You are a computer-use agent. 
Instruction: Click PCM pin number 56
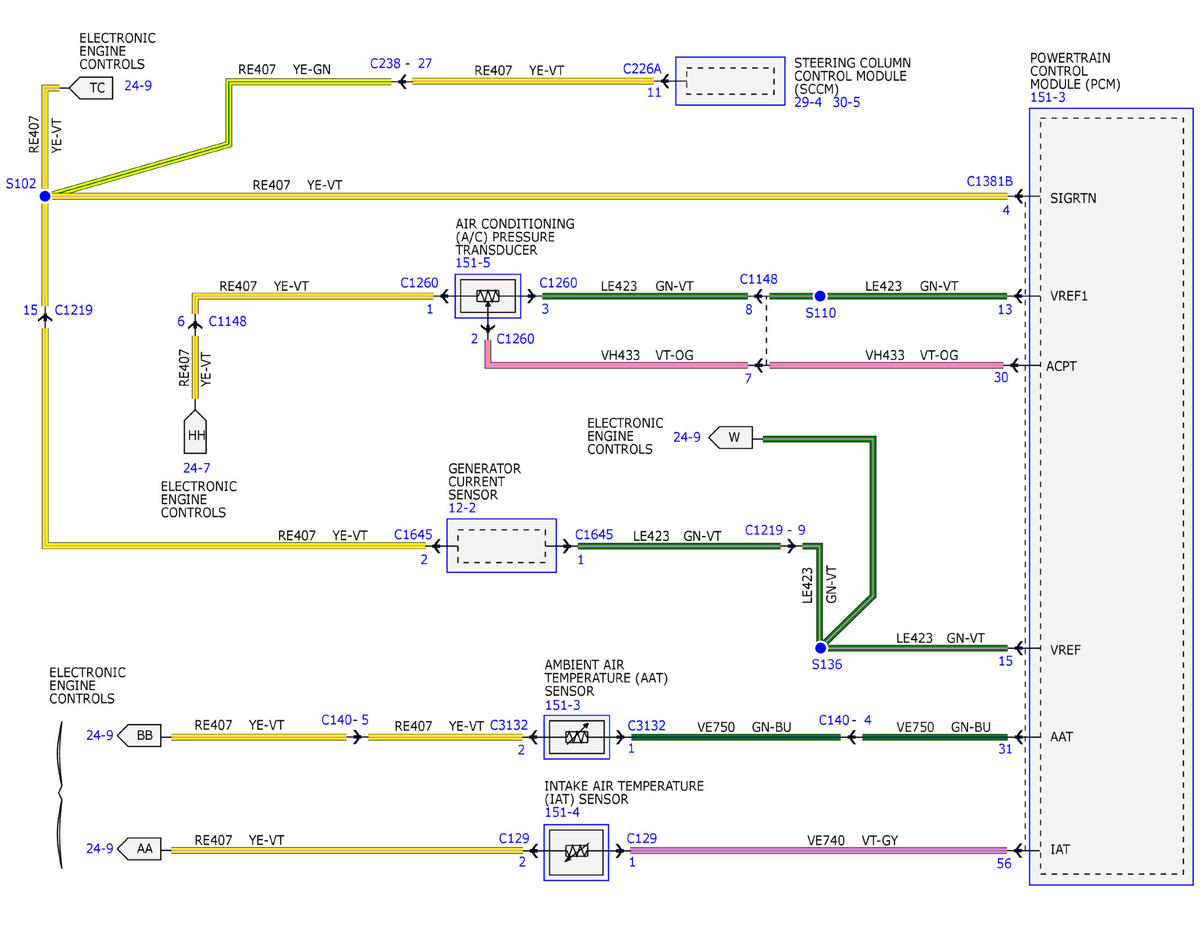[1004, 863]
